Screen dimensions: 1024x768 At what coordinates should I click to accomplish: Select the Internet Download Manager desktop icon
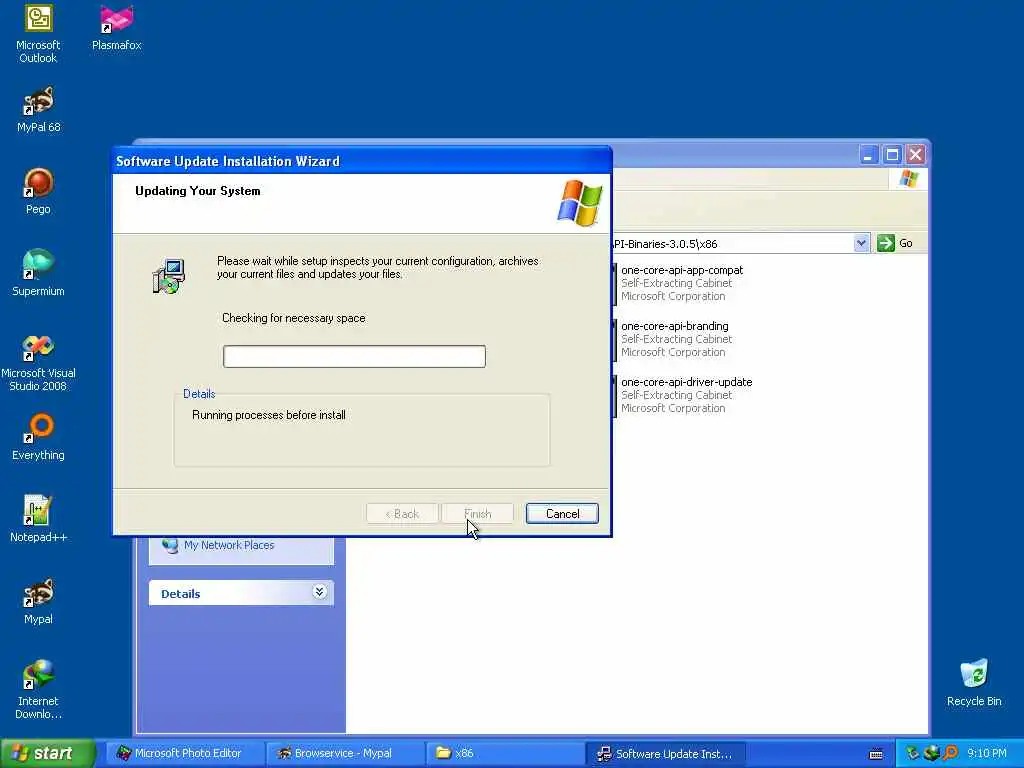point(38,690)
